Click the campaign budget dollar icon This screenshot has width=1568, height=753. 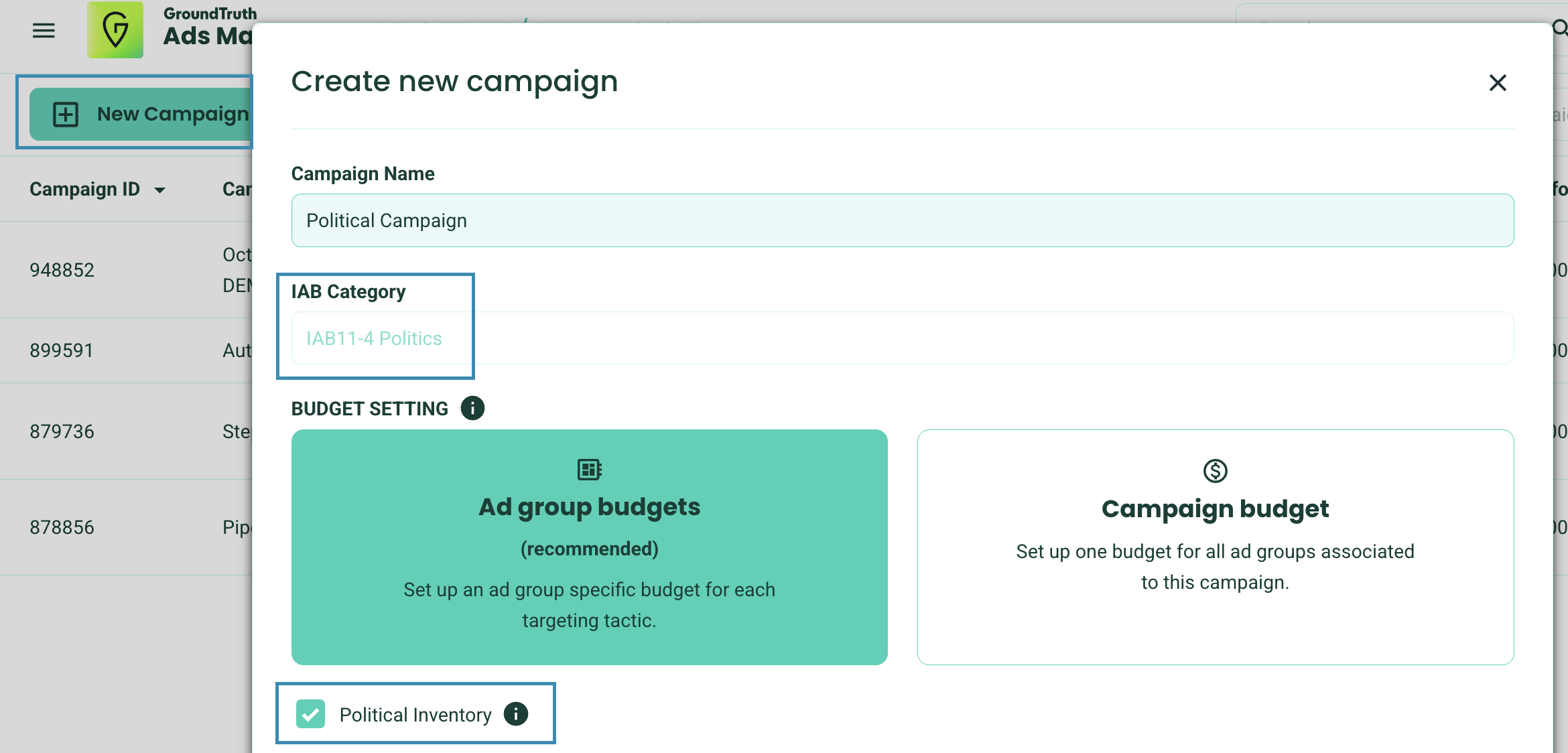tap(1215, 471)
